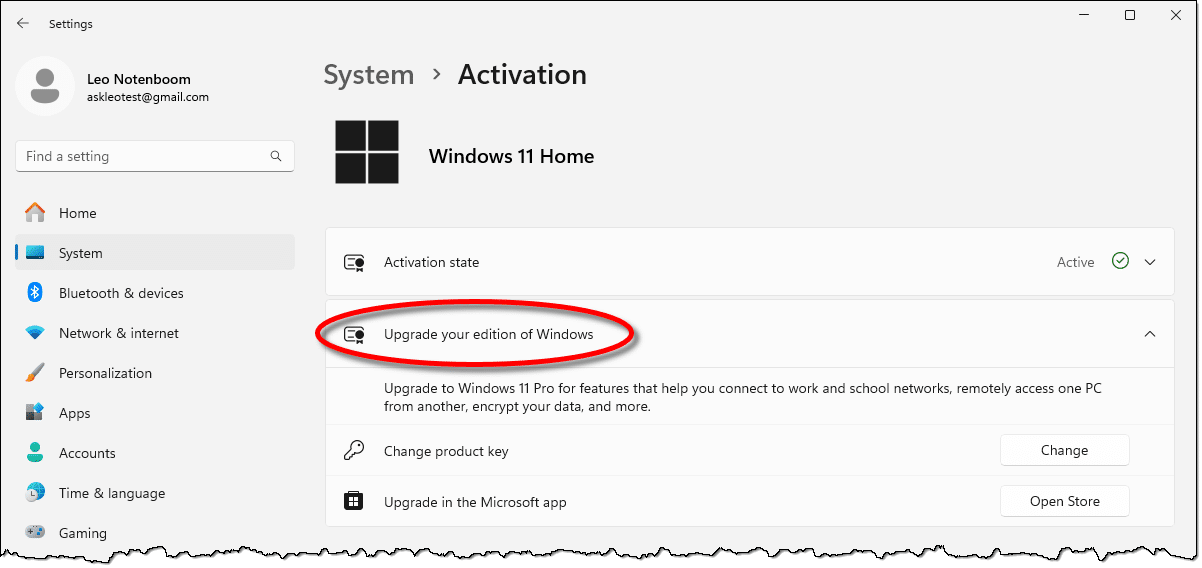Click the search magnifier icon

point(276,157)
